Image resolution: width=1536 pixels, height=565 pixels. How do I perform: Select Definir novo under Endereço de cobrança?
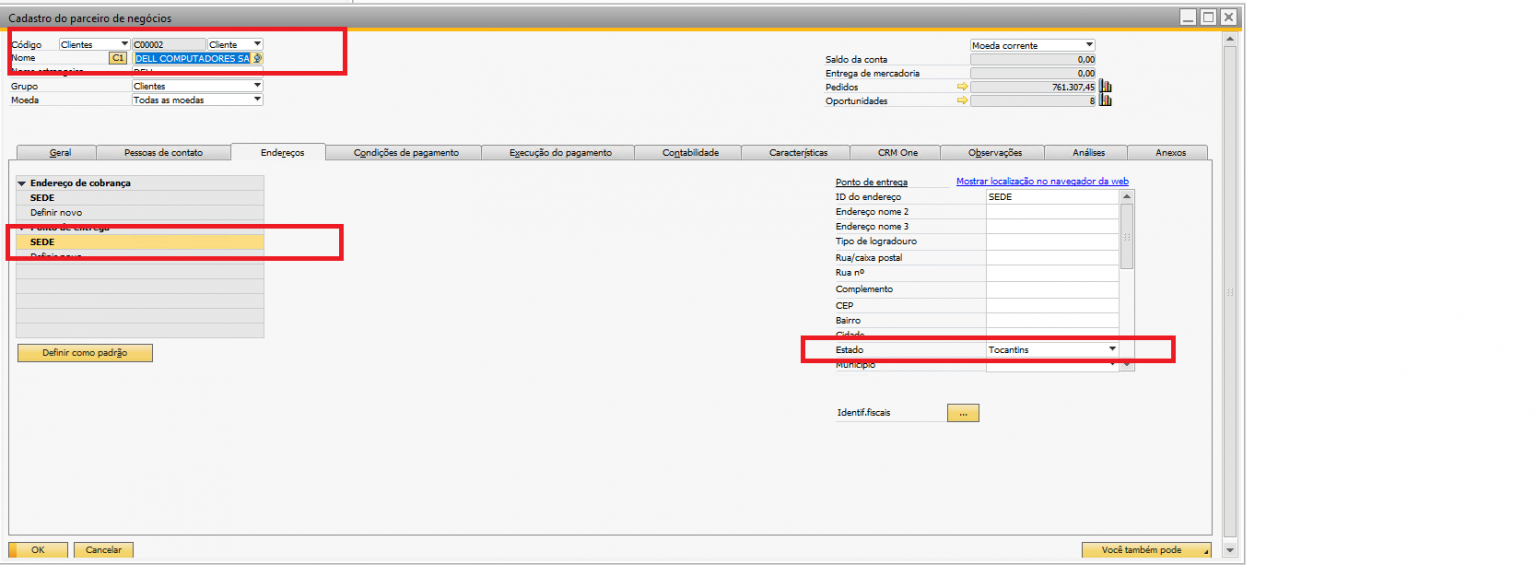coord(56,213)
